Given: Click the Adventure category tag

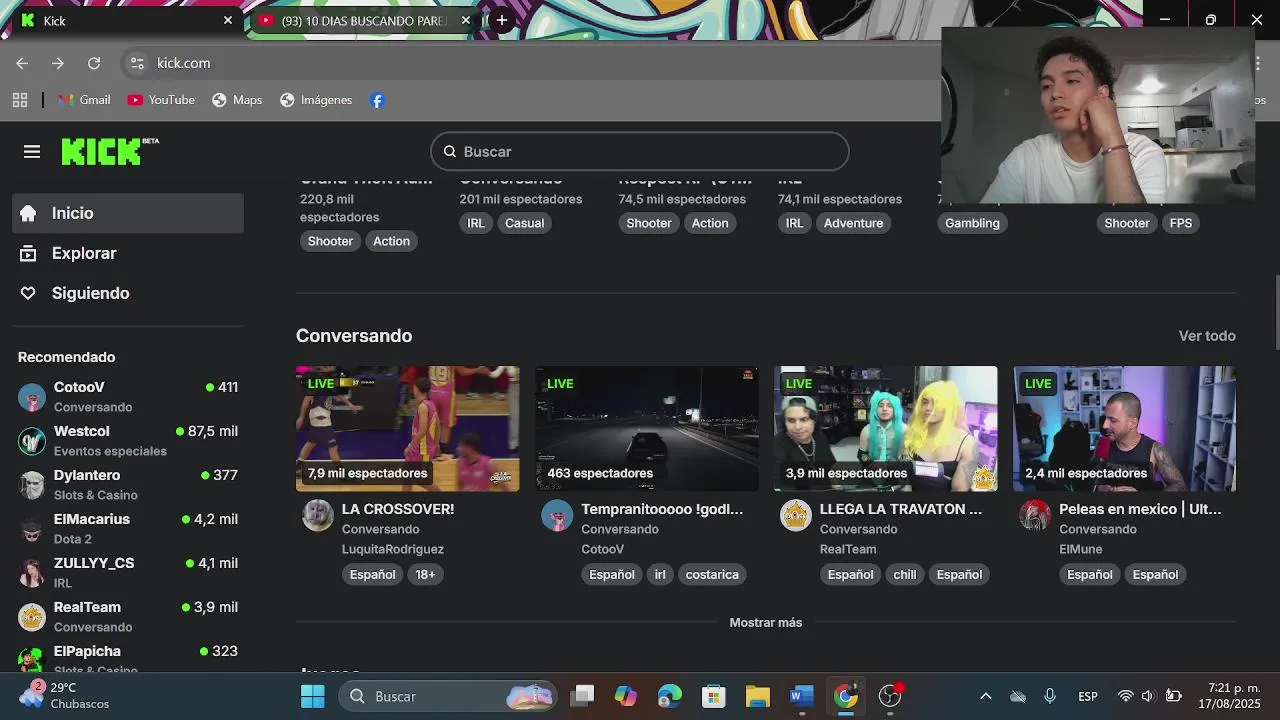Looking at the screenshot, I should 853,223.
